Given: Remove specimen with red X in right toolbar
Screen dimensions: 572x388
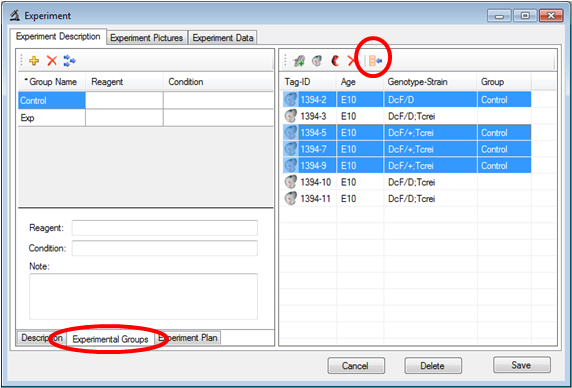Looking at the screenshot, I should (352, 61).
